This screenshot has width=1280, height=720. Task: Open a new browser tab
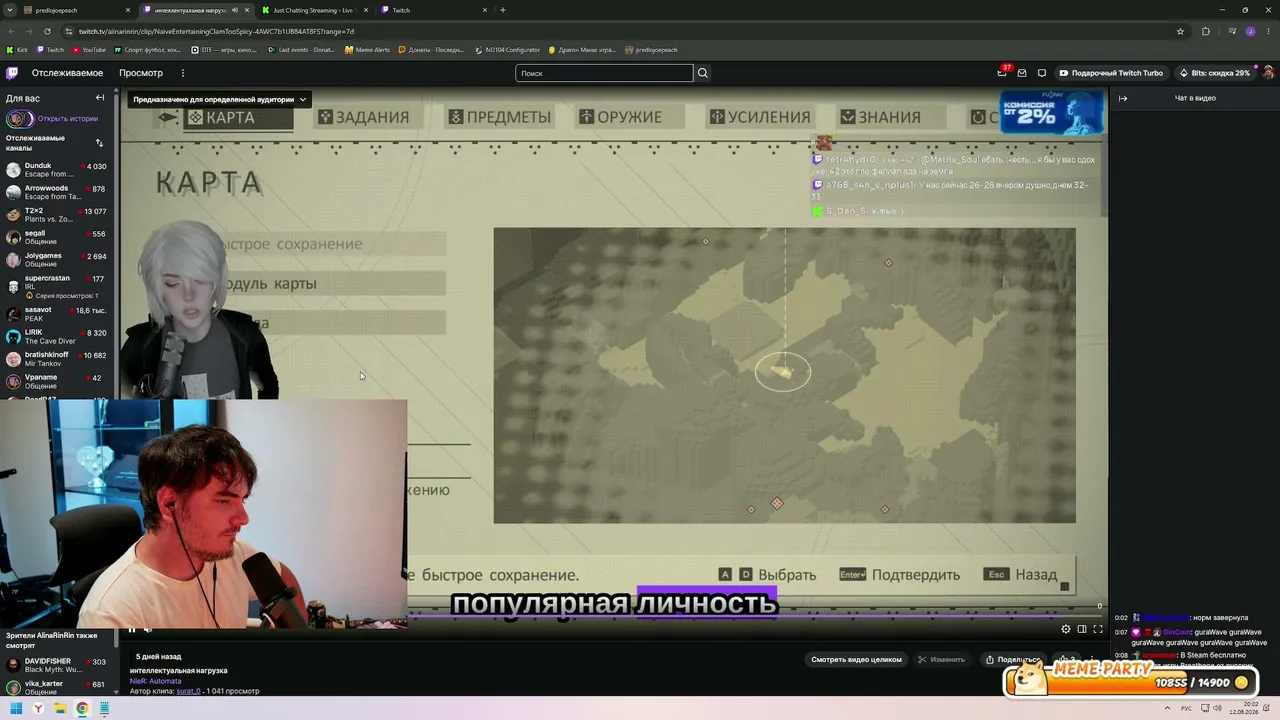click(x=502, y=10)
